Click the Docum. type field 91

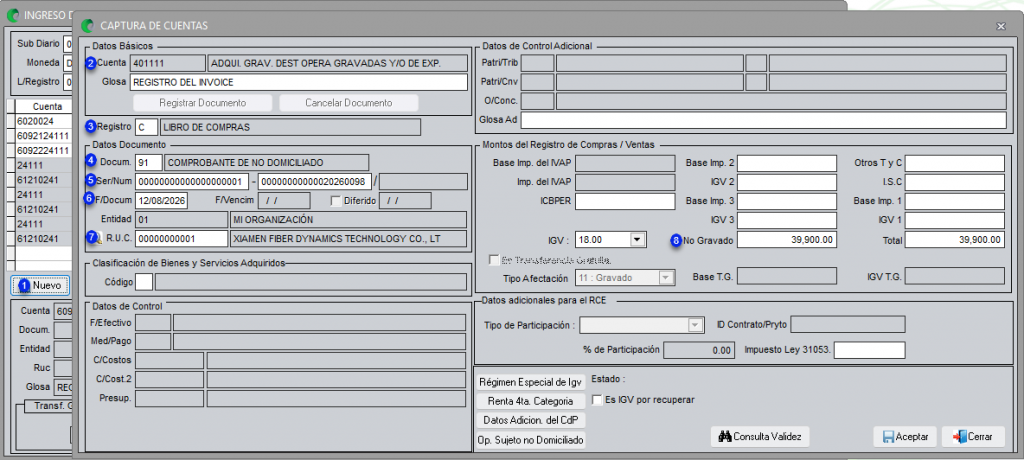tap(149, 162)
